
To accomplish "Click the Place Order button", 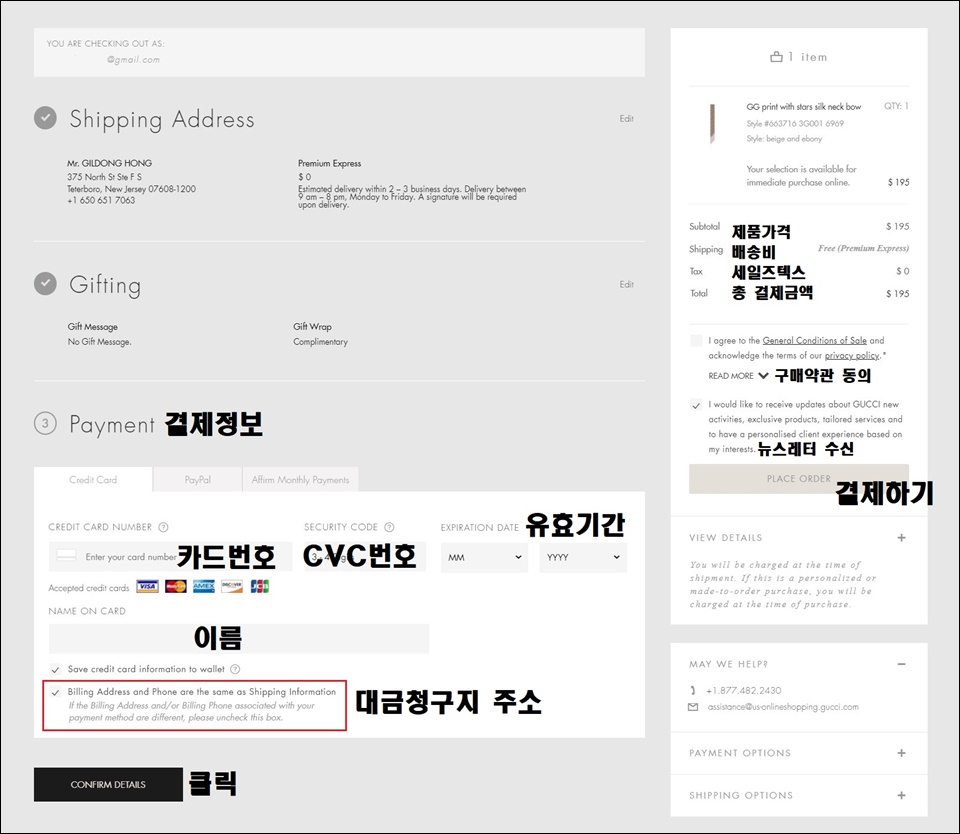I will pos(799,479).
